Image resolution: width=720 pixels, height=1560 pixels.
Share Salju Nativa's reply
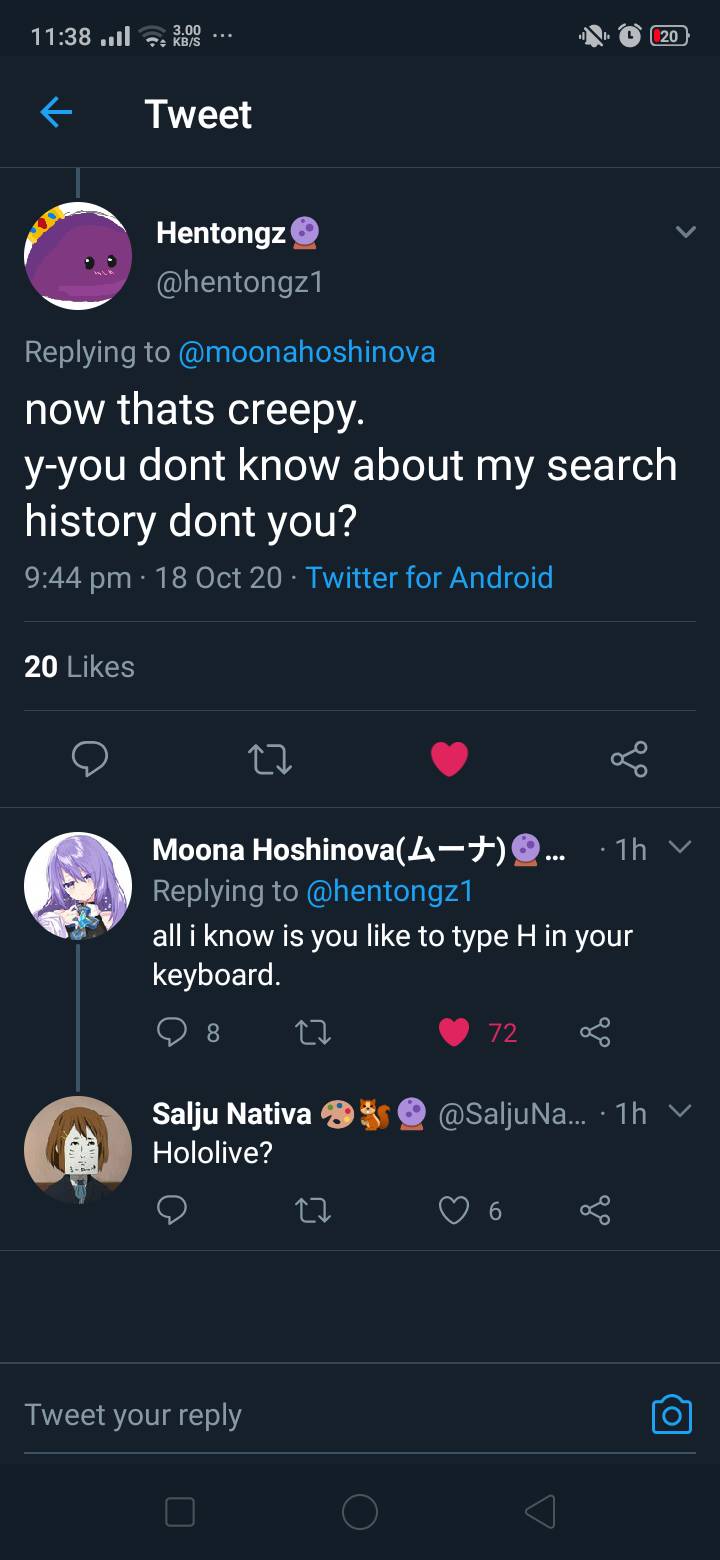coord(595,1210)
